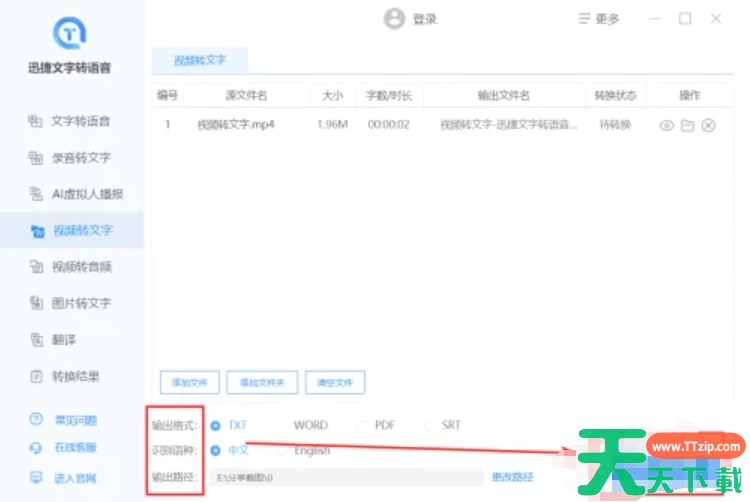Viewport: 750px width, 502px height.
Task: Click the 常见问题 help link
Action: click(76, 420)
